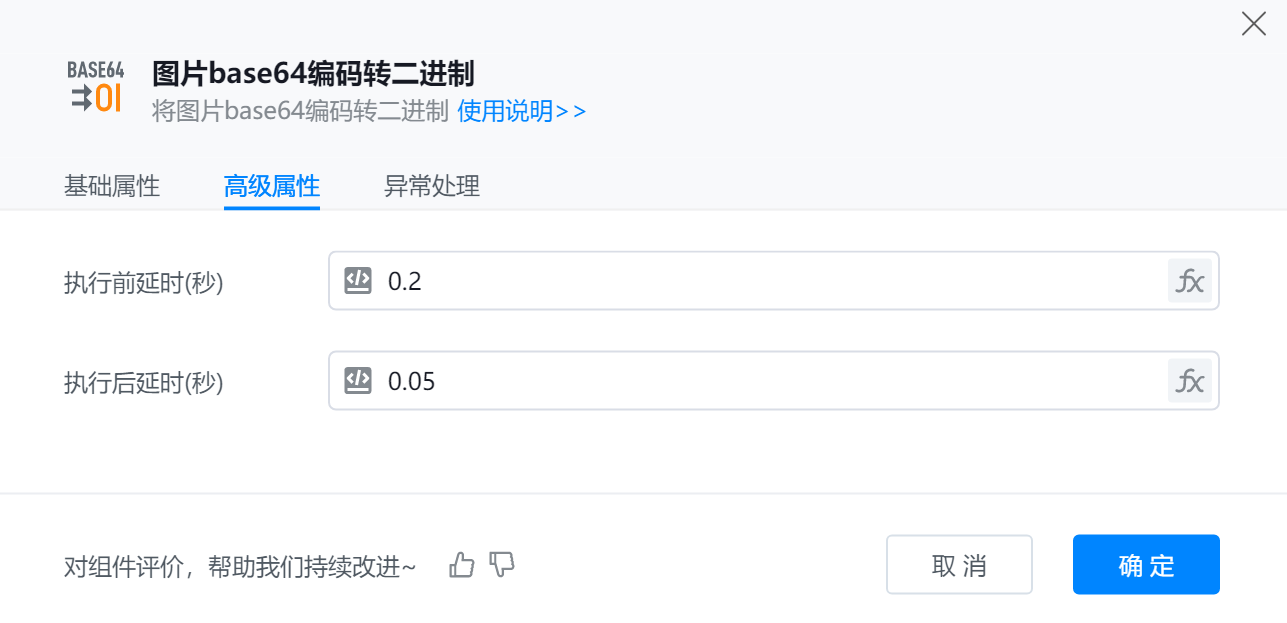Click the 执行前延时(秒) label

pos(144,283)
